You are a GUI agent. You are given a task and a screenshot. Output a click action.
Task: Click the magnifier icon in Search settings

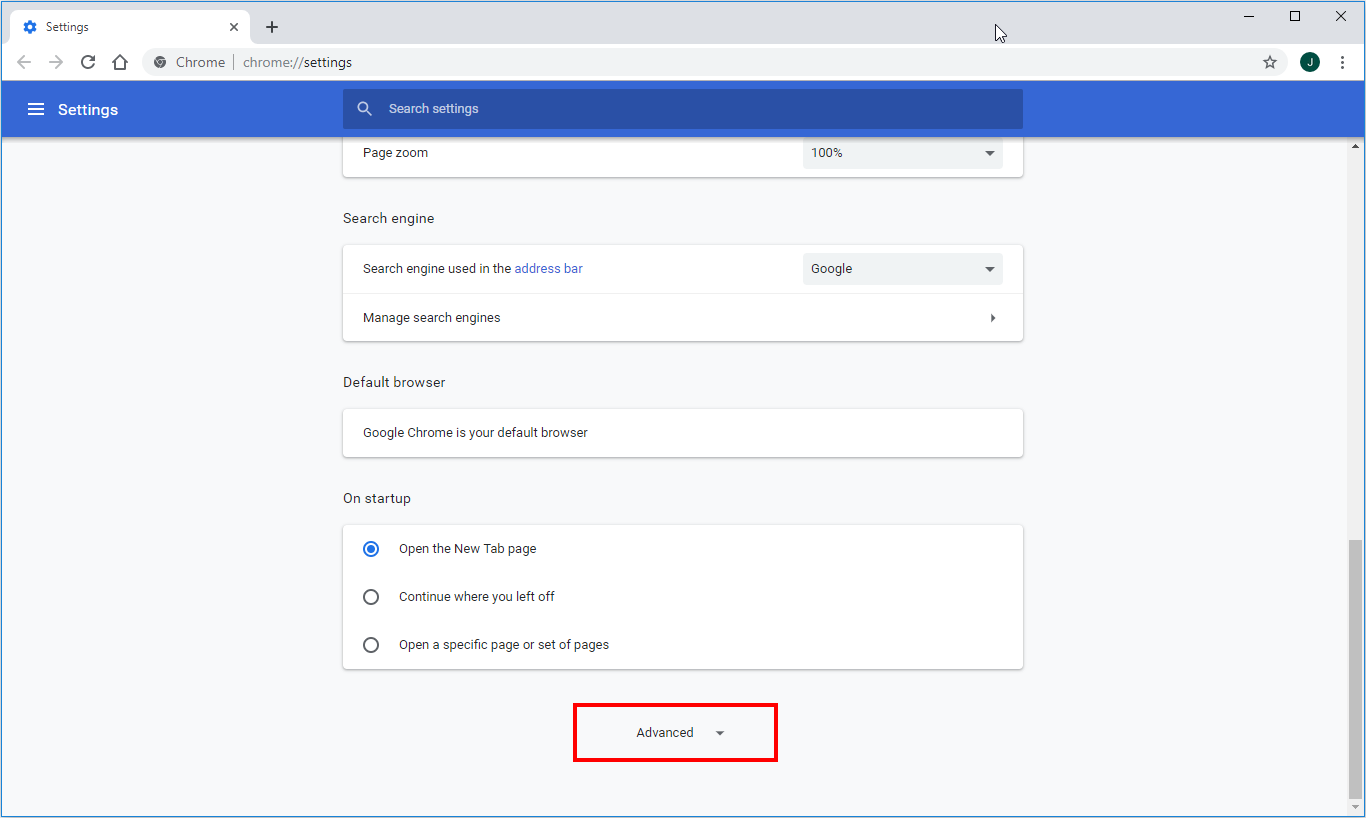pyautogui.click(x=365, y=108)
